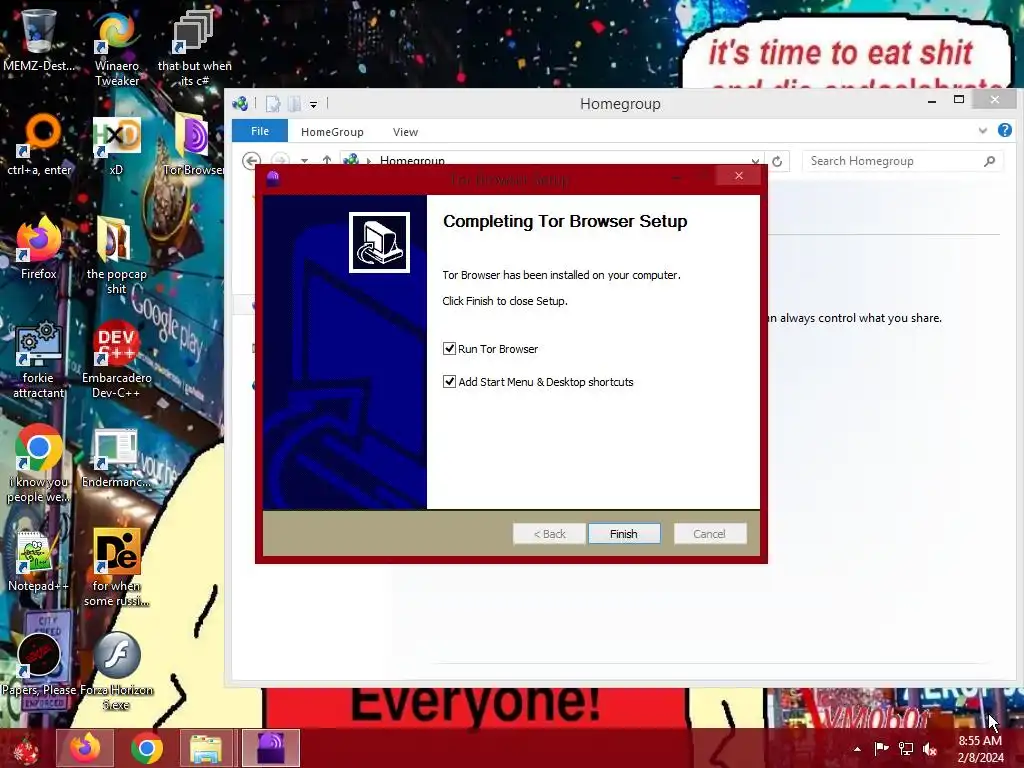The height and width of the screenshot is (768, 1024).
Task: Select 'ctrl+a, enter' desktop shortcut
Action: point(39,145)
